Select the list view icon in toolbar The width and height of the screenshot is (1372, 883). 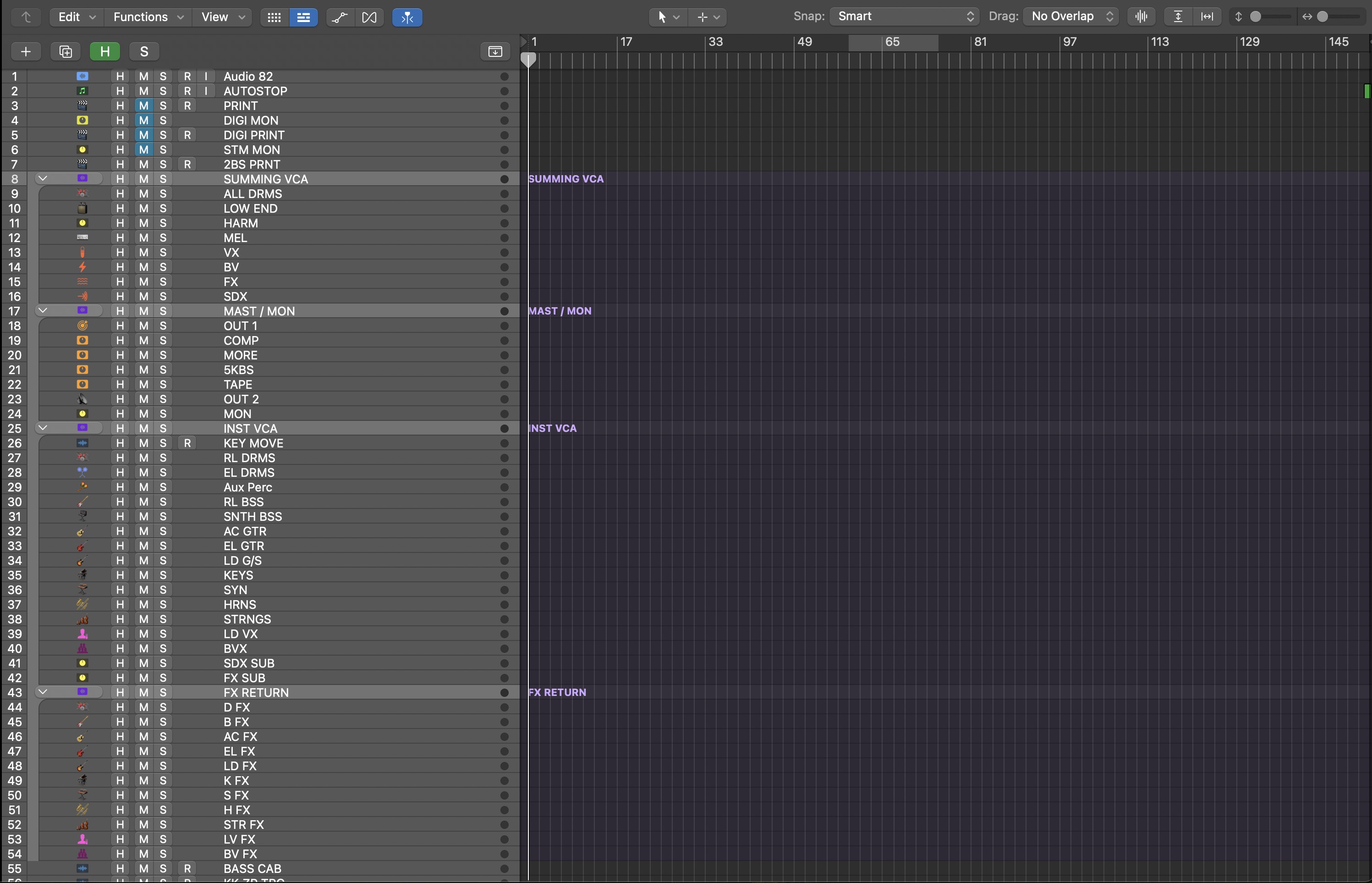pos(303,17)
